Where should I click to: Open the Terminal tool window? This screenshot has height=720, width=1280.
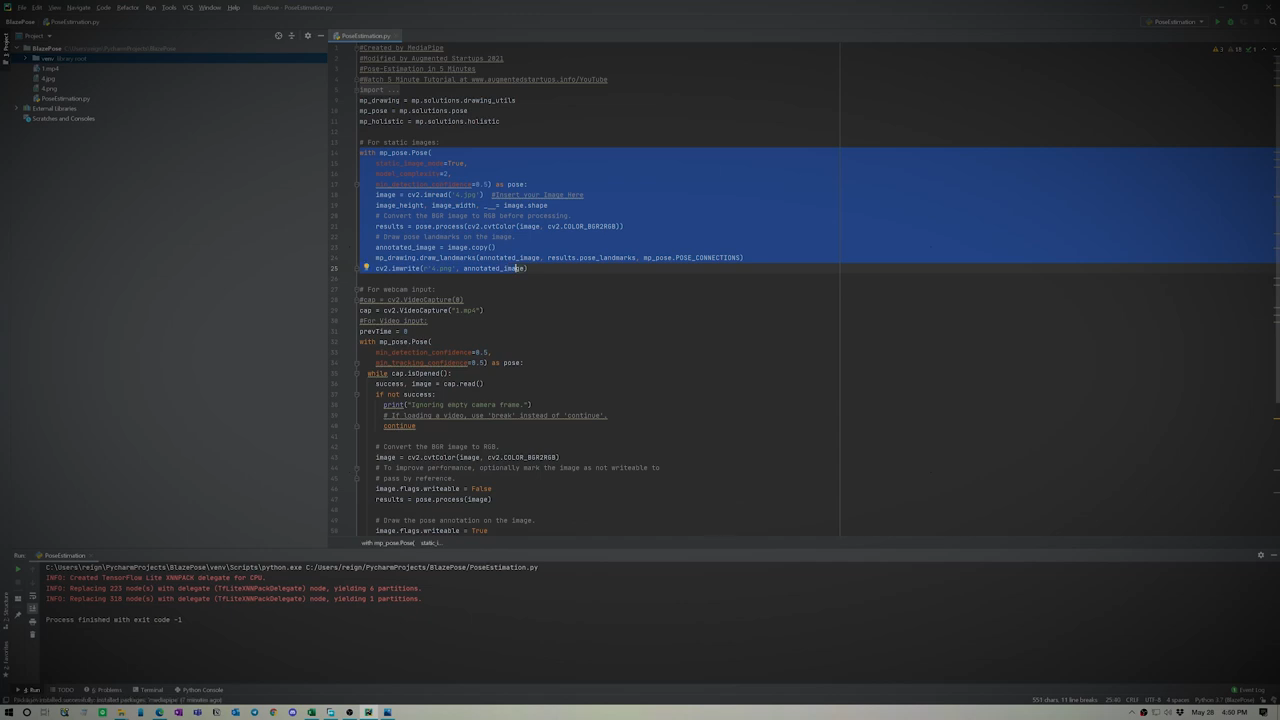point(148,690)
